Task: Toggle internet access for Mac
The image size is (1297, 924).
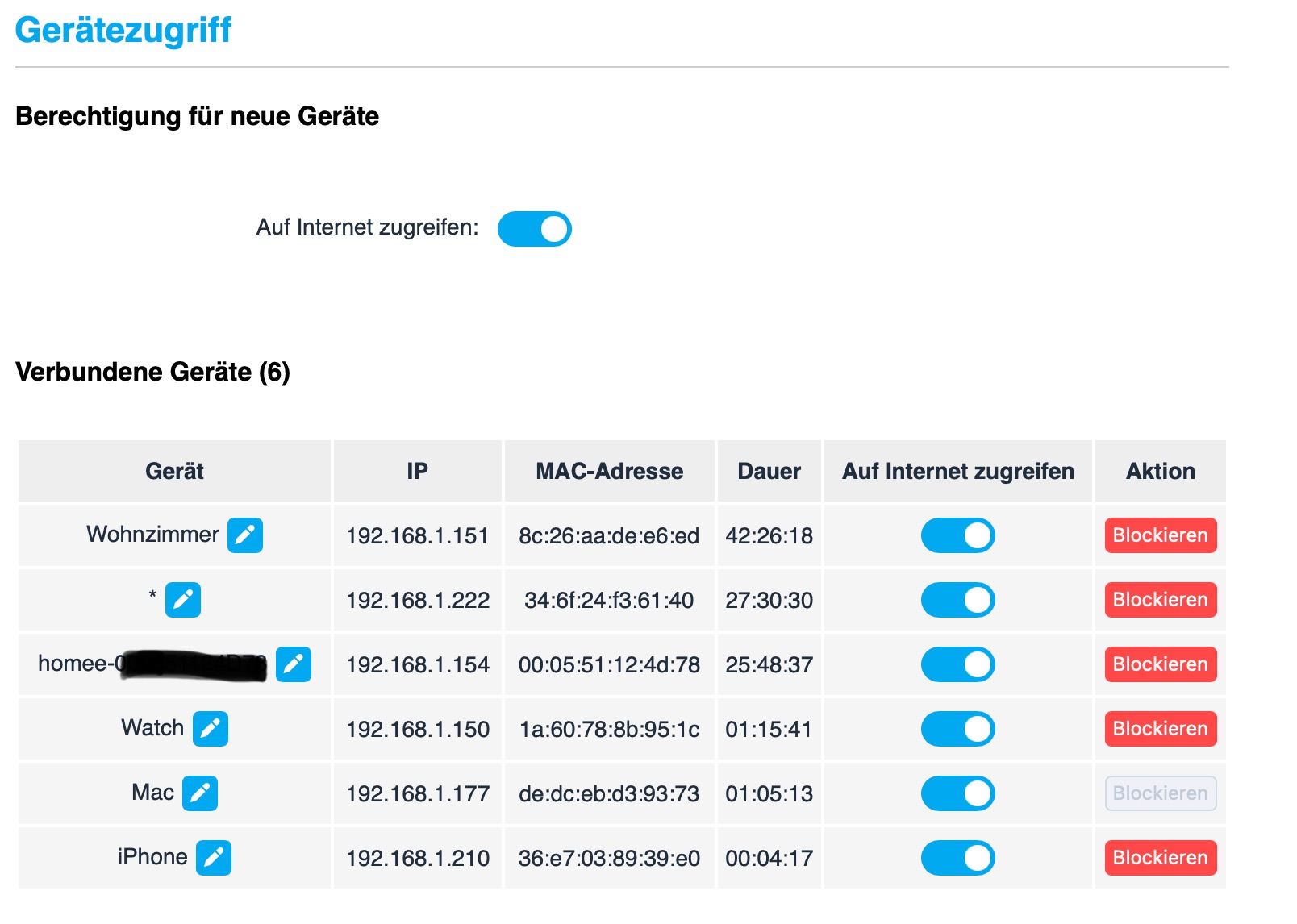Action: pos(958,793)
